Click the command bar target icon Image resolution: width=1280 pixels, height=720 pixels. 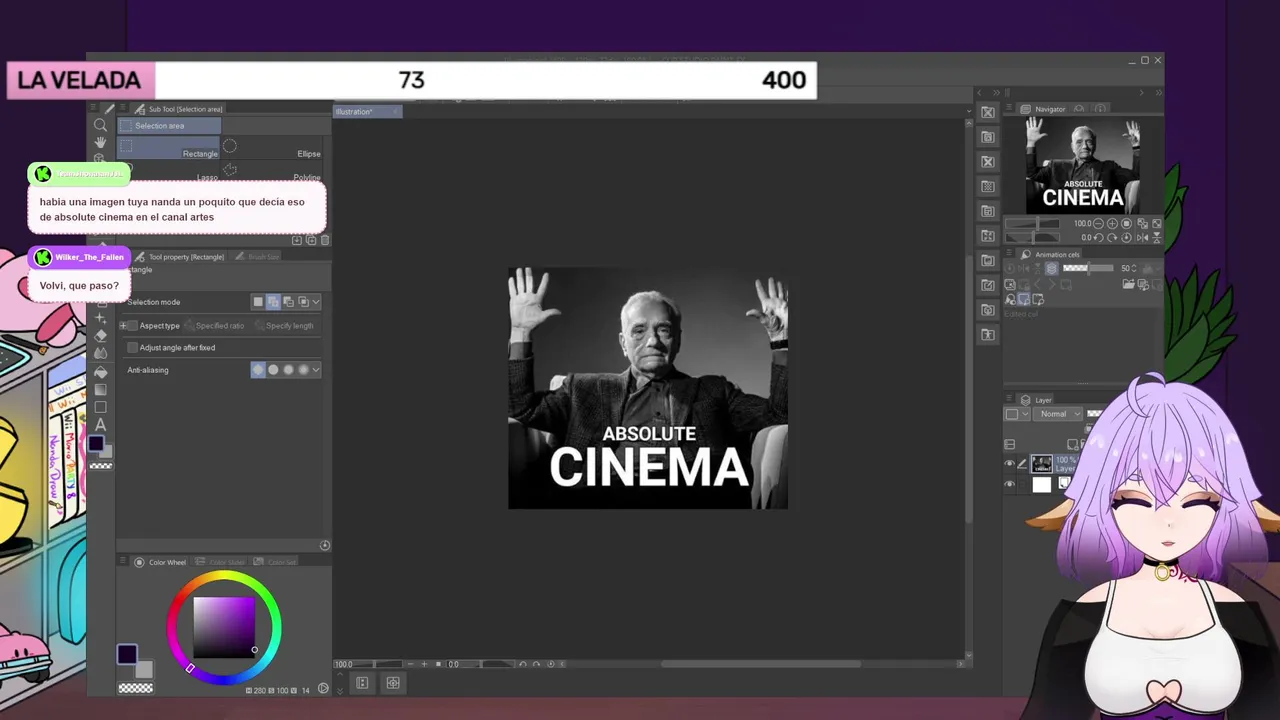tap(393, 683)
